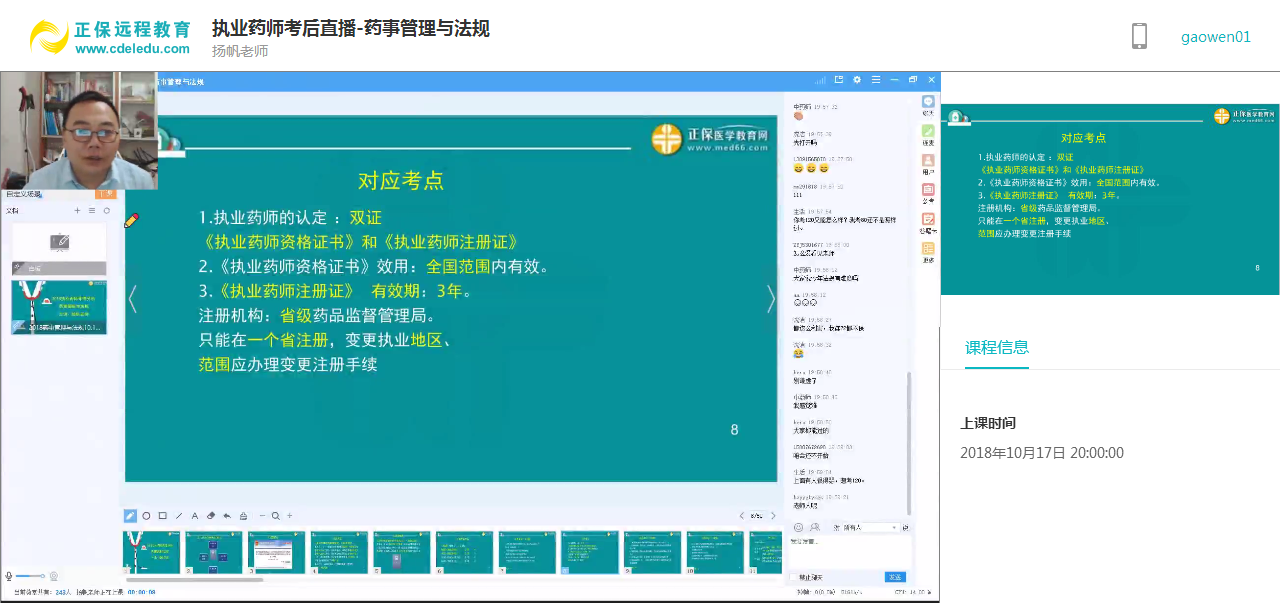Select the rectangle drawing tool

162,515
